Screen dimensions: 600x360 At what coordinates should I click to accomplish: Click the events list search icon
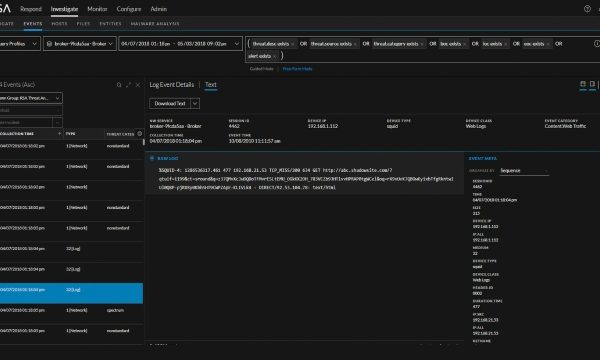click(x=119, y=85)
